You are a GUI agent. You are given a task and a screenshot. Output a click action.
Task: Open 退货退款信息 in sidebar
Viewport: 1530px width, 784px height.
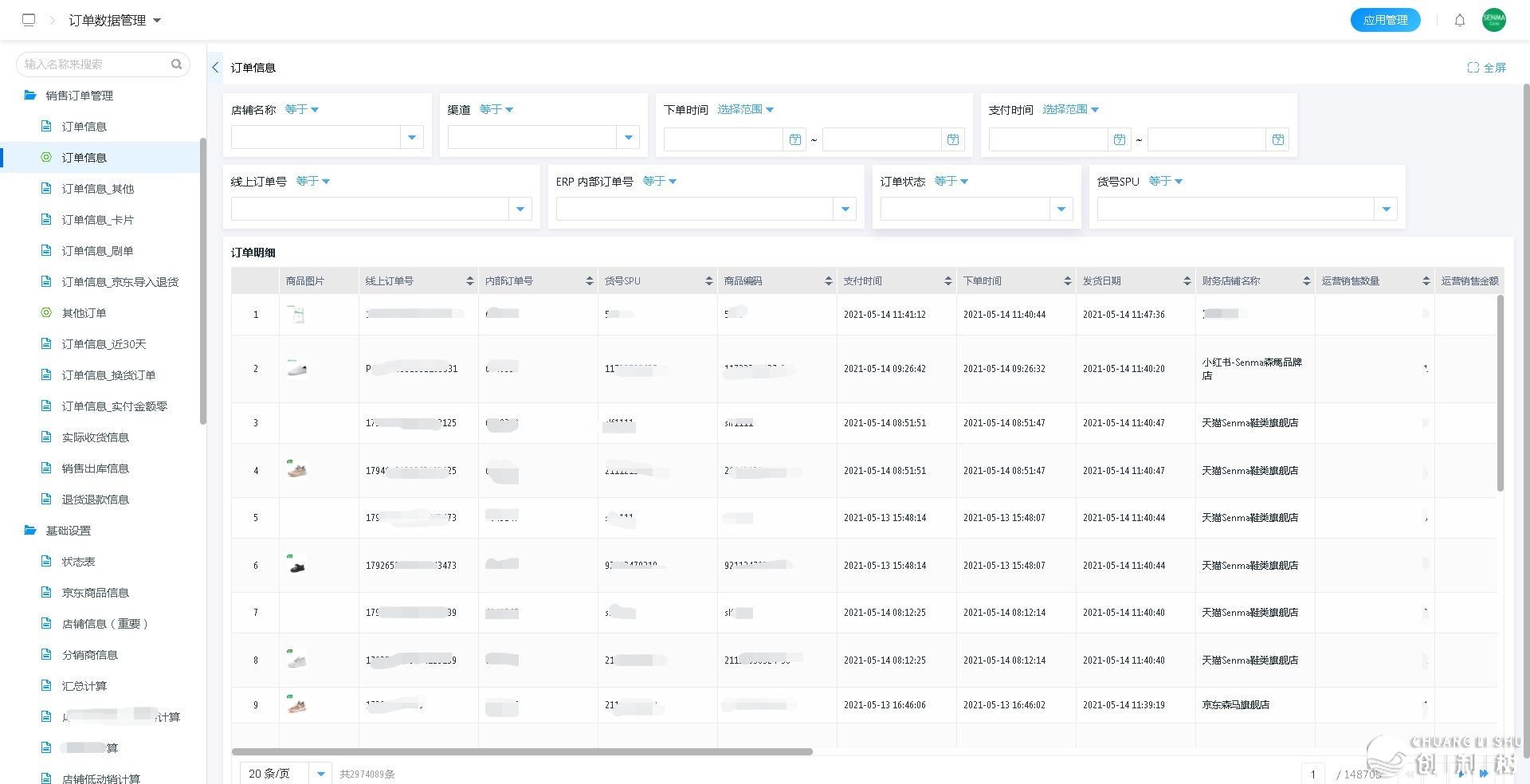coord(96,500)
